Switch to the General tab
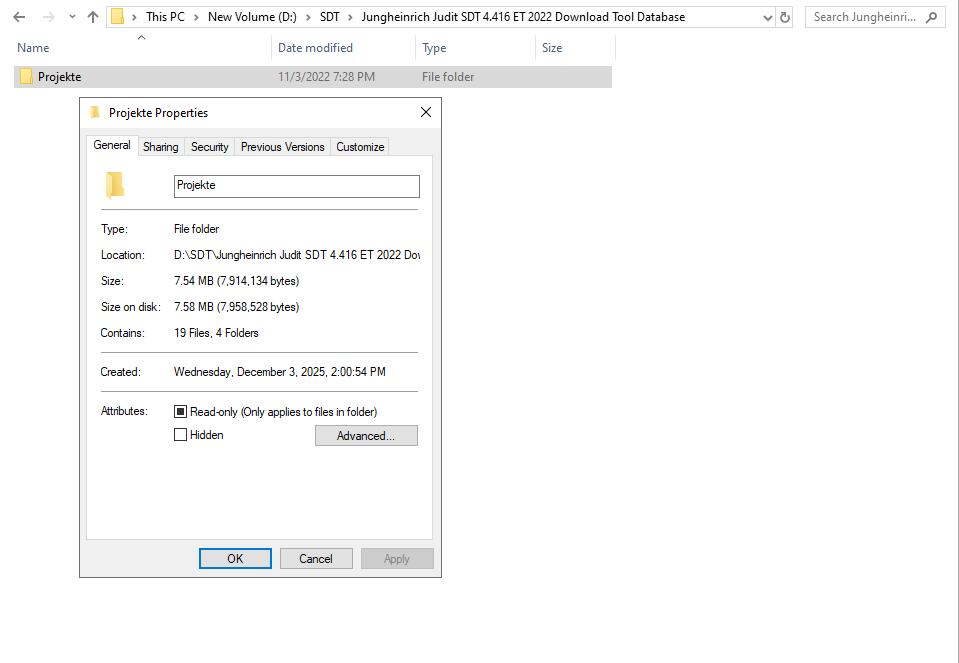Image resolution: width=959 pixels, height=663 pixels. 112,145
